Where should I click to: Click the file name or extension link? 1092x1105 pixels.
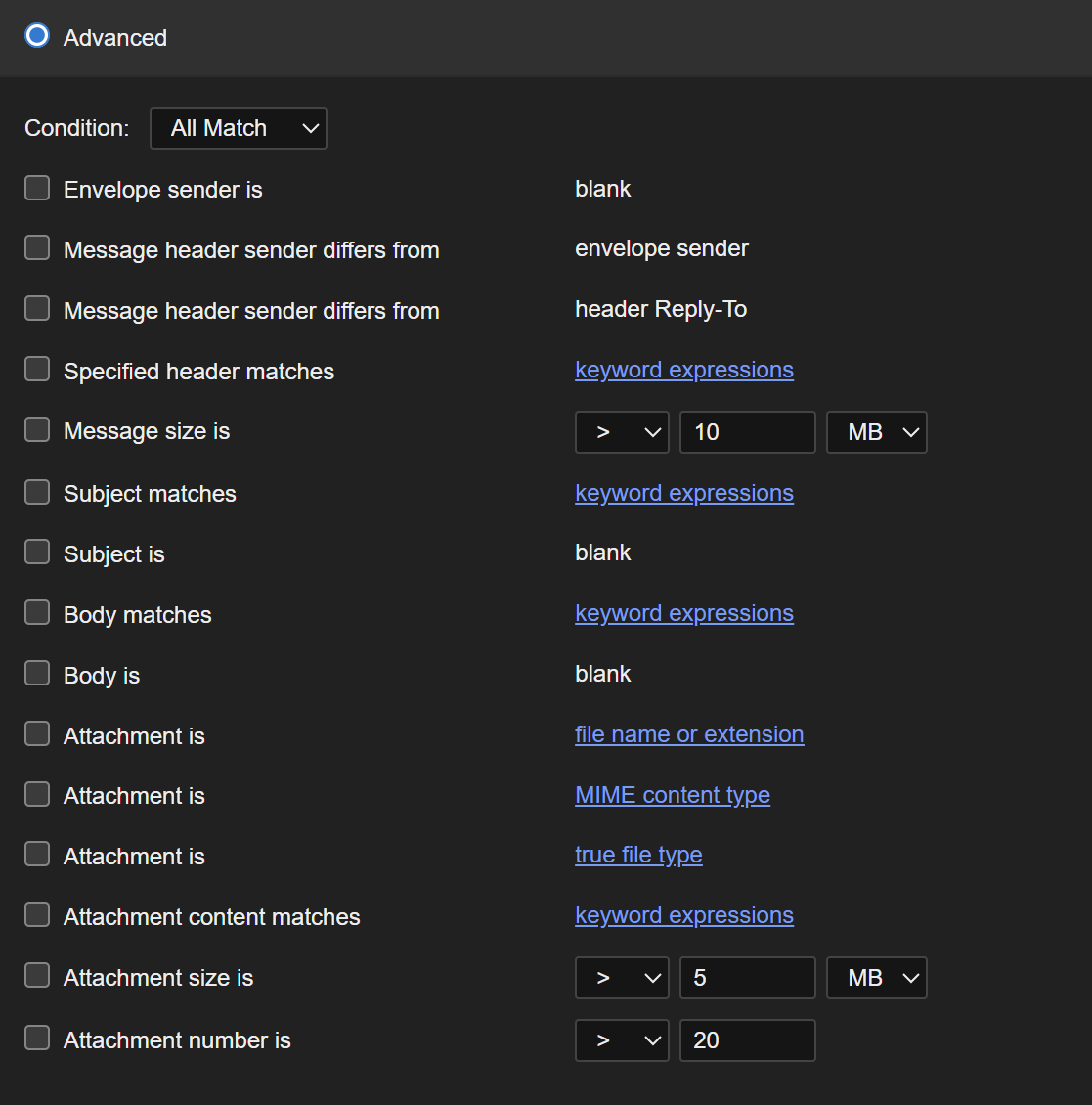point(689,734)
